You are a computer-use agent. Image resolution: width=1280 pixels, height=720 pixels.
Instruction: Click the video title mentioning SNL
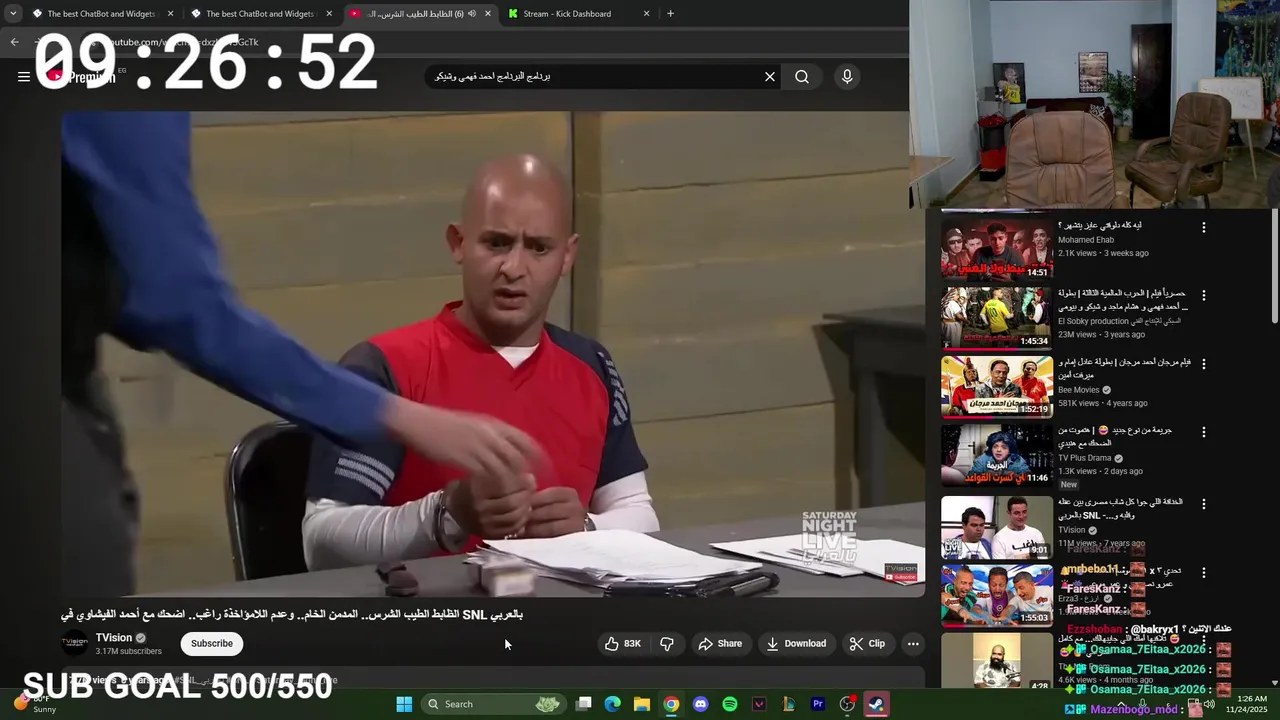292,614
